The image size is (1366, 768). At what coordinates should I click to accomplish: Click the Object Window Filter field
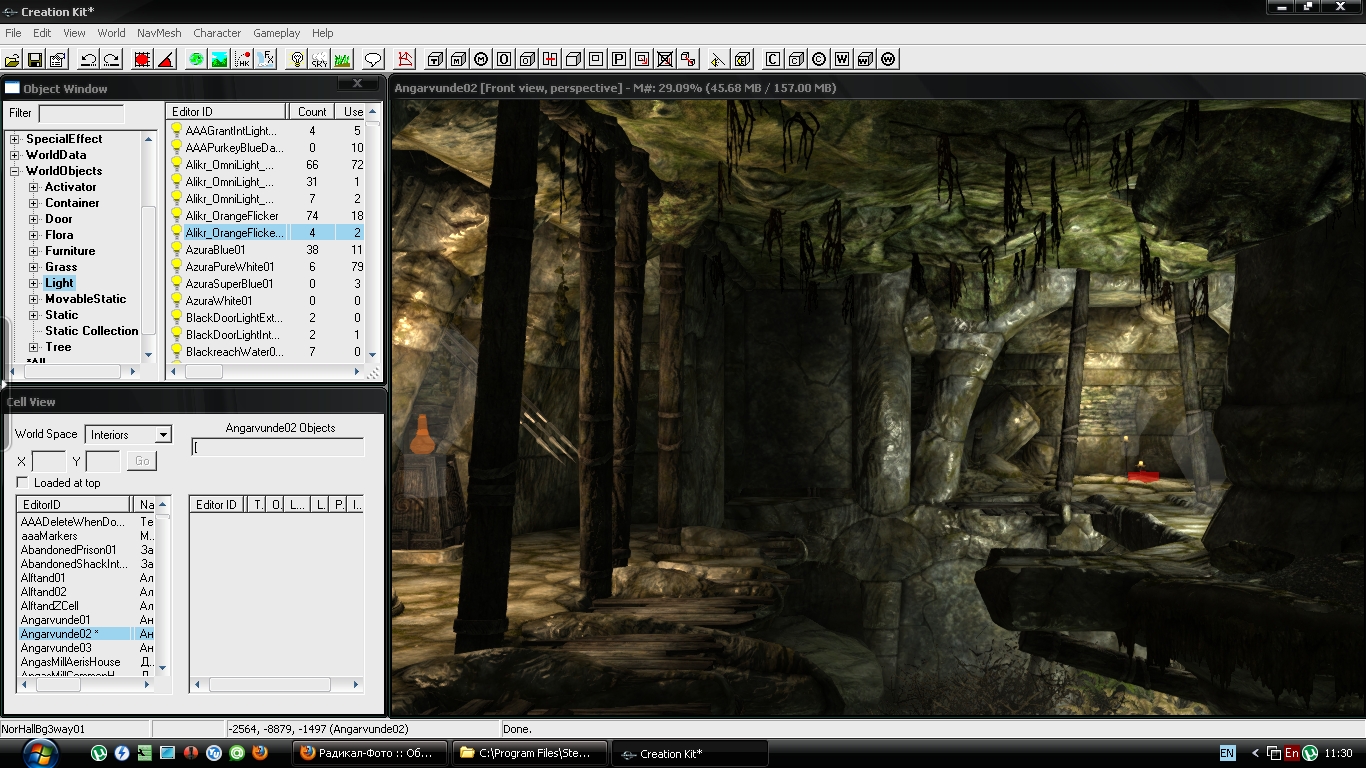click(x=81, y=114)
